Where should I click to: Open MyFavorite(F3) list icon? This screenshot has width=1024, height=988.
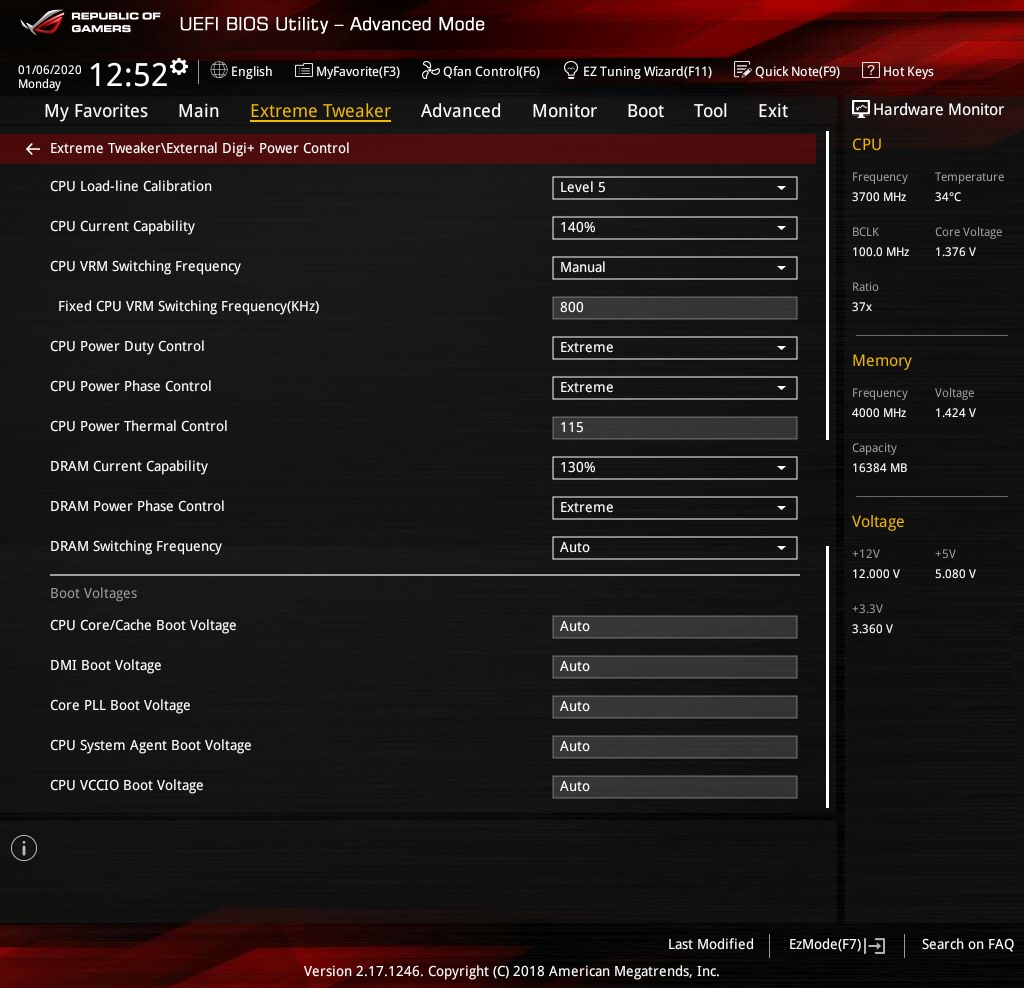click(x=304, y=71)
